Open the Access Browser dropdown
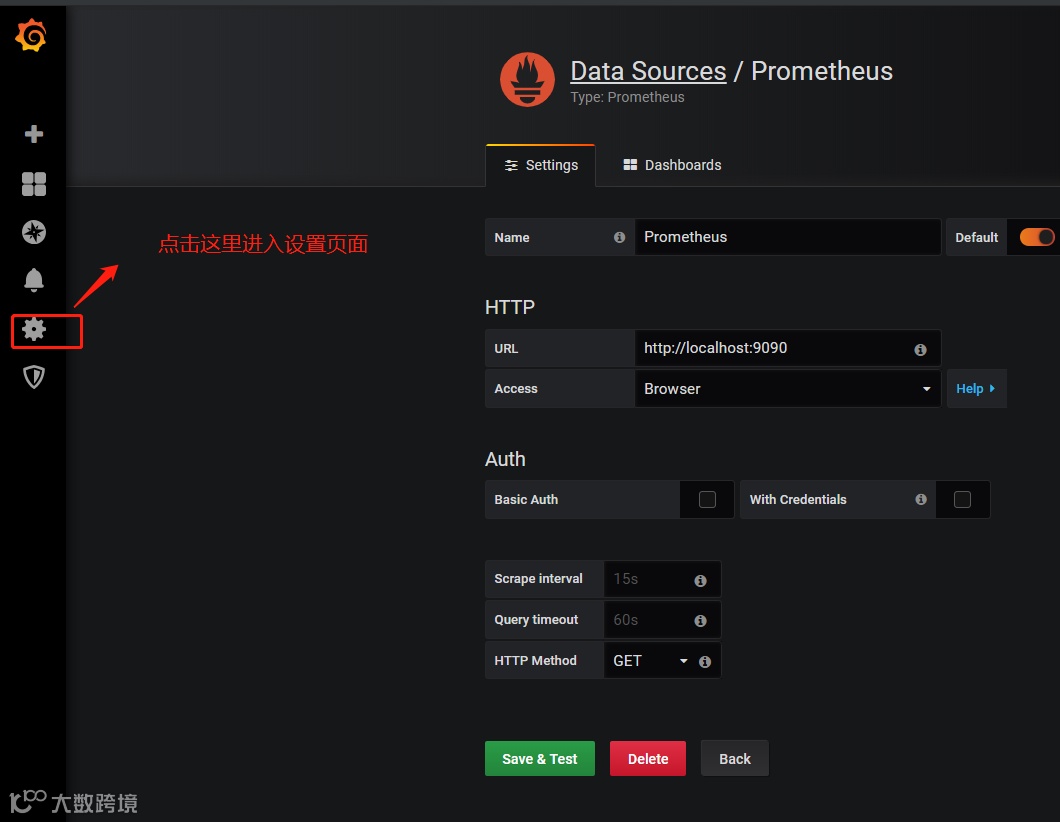1060x822 pixels. [788, 389]
